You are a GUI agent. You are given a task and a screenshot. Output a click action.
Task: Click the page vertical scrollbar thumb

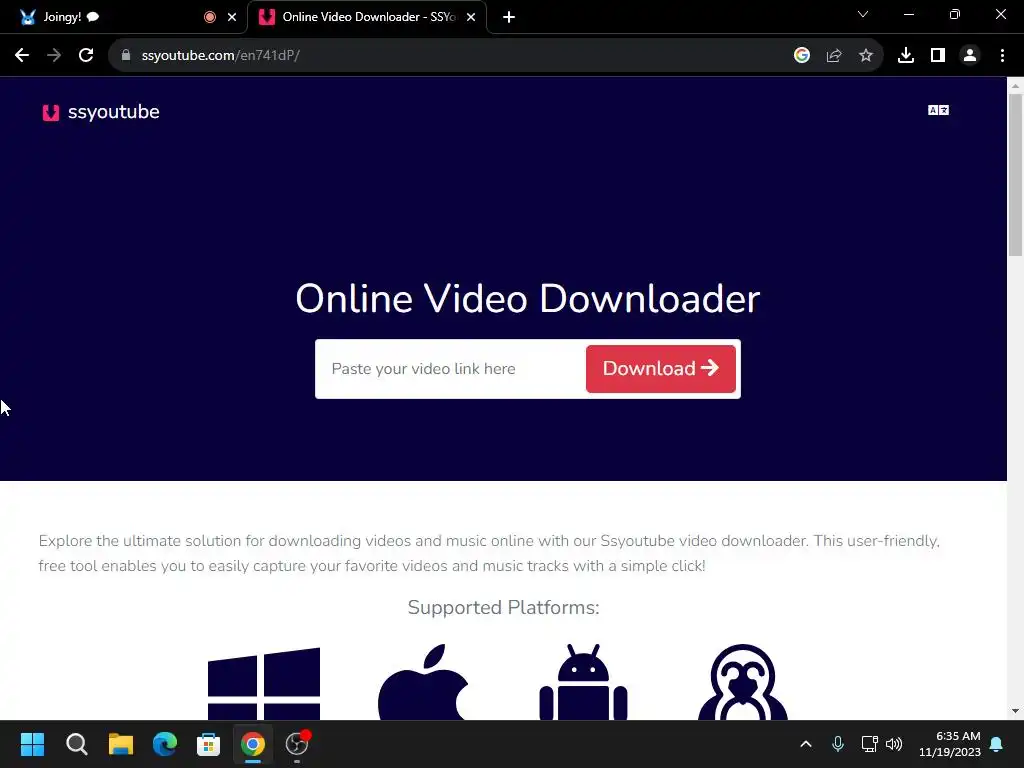pyautogui.click(x=1015, y=175)
